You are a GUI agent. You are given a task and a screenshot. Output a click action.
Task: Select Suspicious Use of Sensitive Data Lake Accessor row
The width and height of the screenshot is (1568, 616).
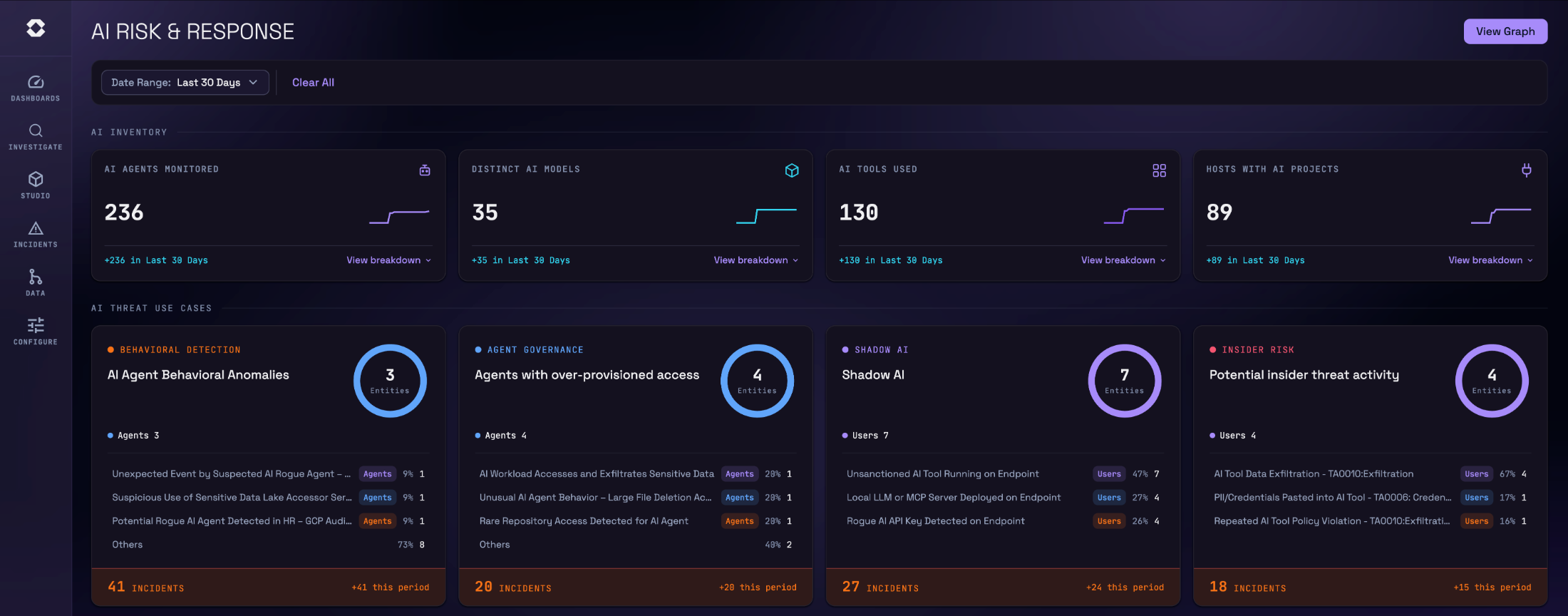pos(269,498)
